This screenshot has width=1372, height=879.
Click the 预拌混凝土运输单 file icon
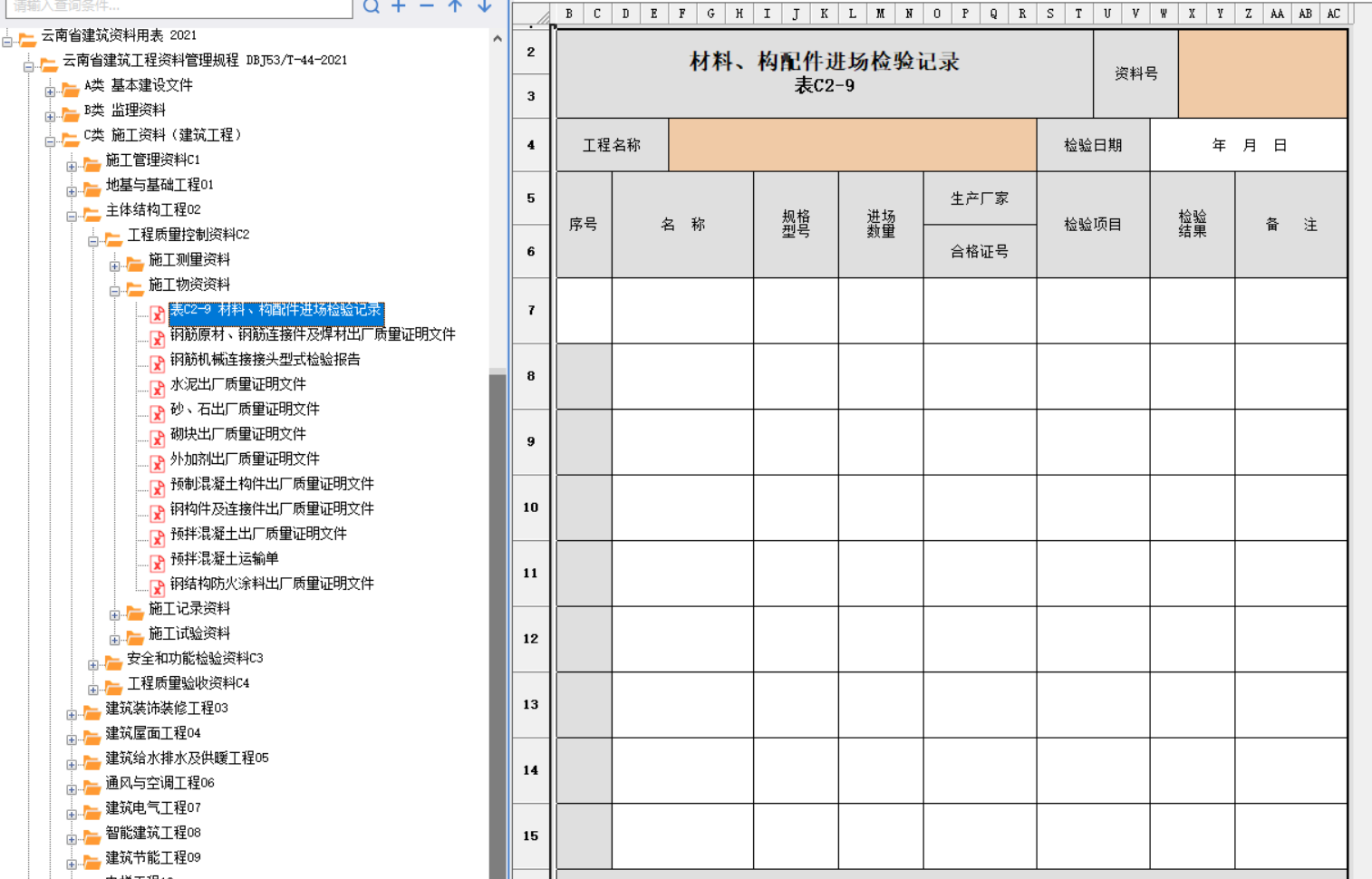(x=158, y=563)
